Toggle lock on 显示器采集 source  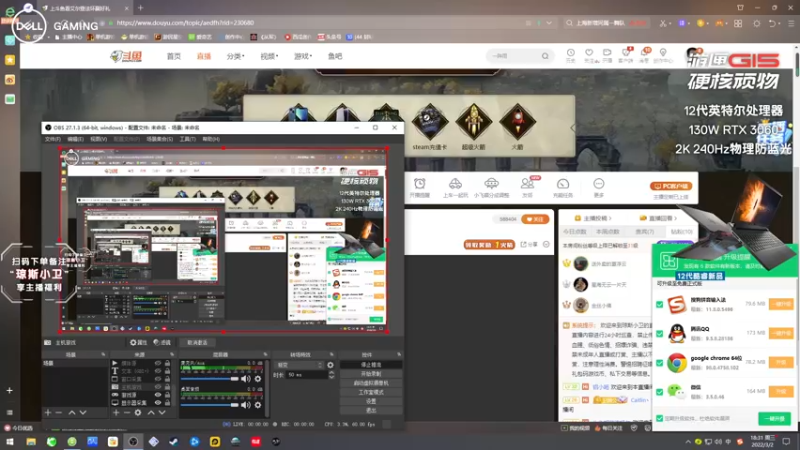coord(167,403)
